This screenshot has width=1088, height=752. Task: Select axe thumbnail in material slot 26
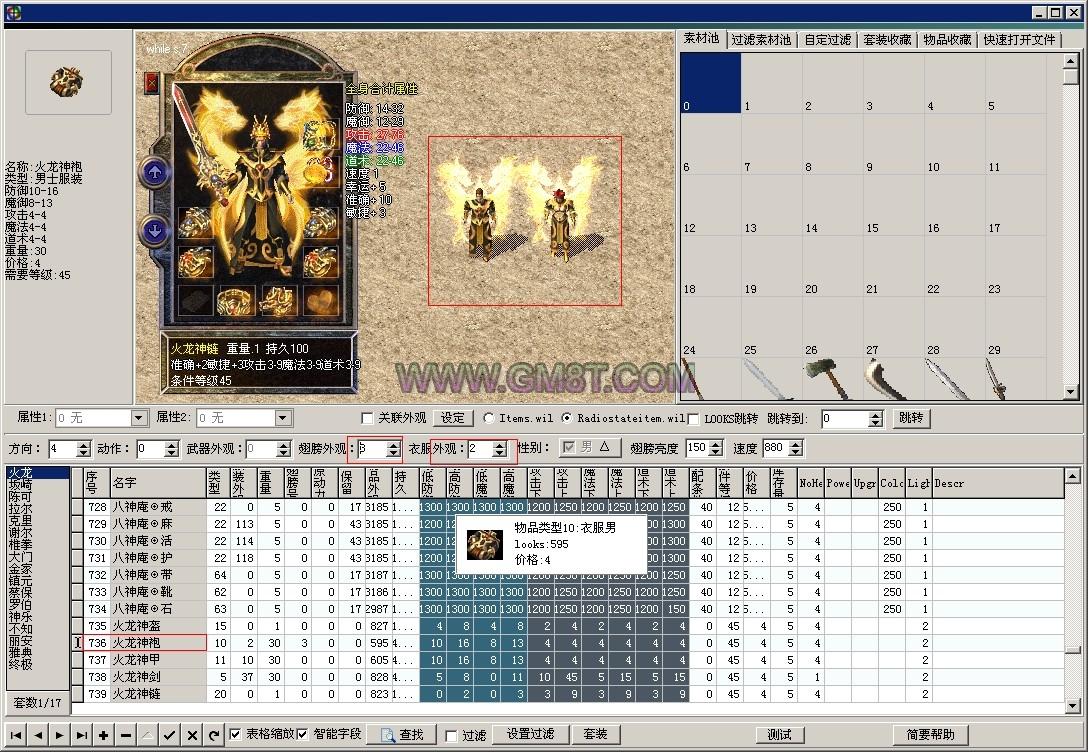click(x=825, y=378)
